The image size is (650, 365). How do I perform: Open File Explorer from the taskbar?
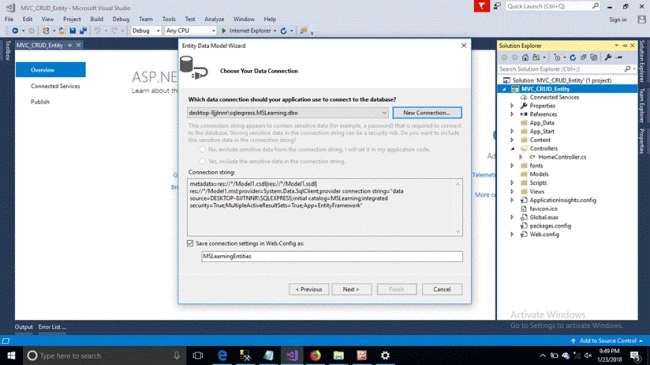click(339, 355)
